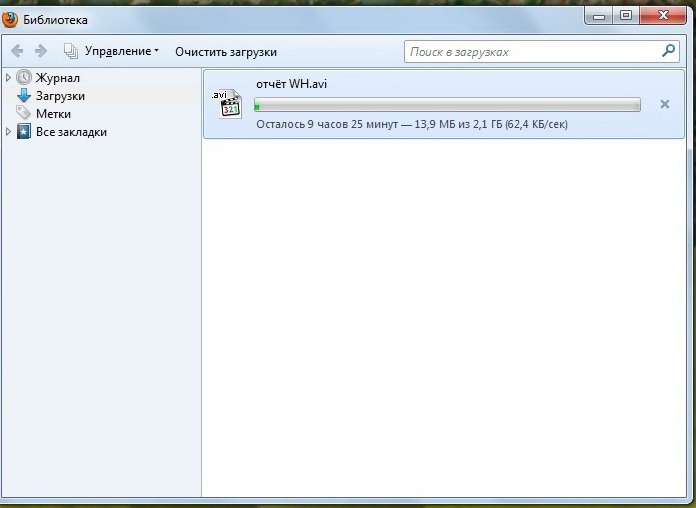
Task: Minimize the Библиотека window
Action: point(599,16)
